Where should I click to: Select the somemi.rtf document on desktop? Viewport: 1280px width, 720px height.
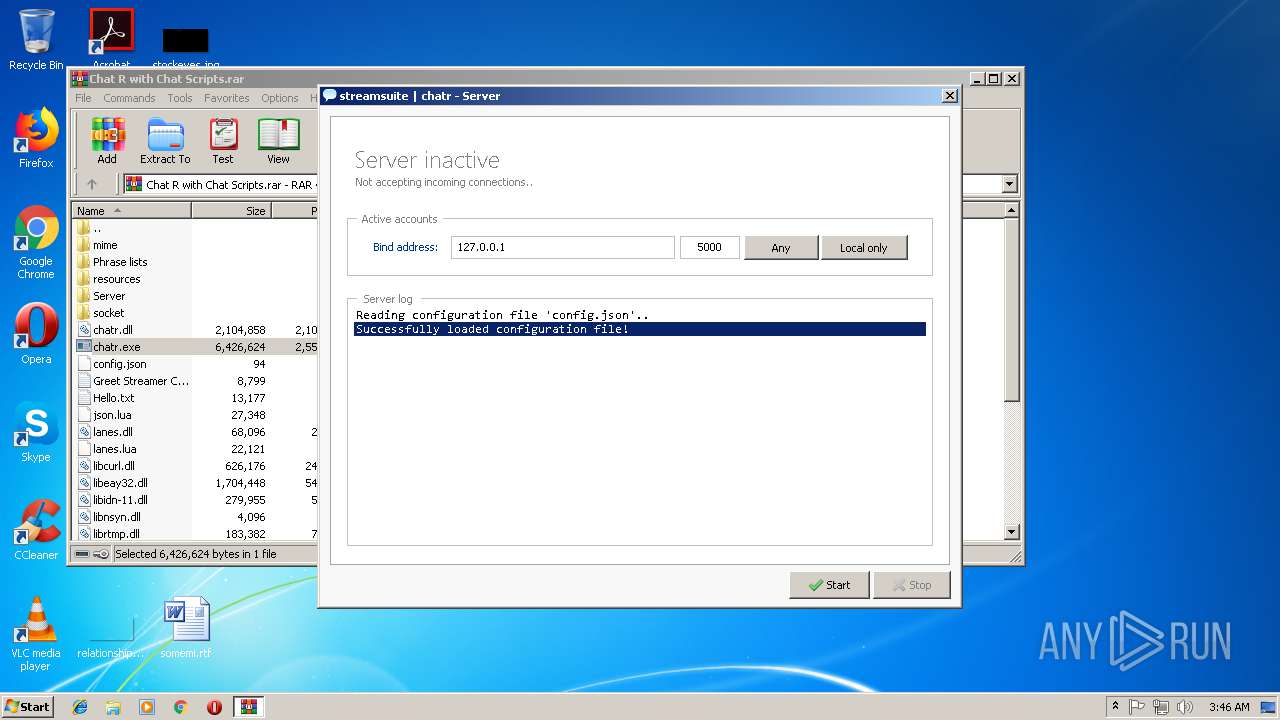click(186, 628)
